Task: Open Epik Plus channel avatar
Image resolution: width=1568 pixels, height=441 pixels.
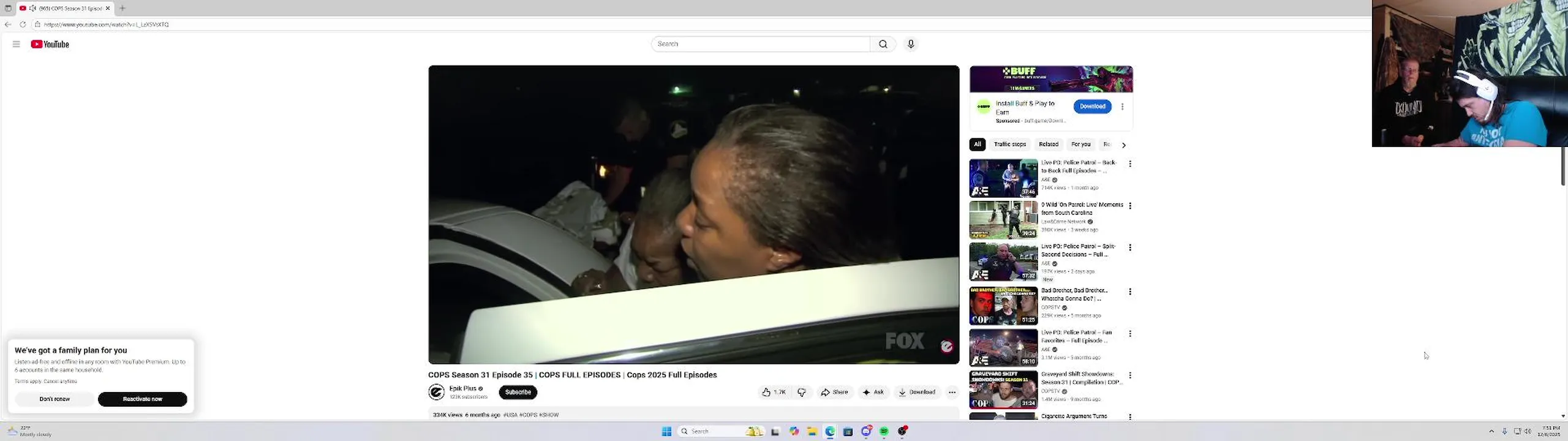Action: [436, 392]
